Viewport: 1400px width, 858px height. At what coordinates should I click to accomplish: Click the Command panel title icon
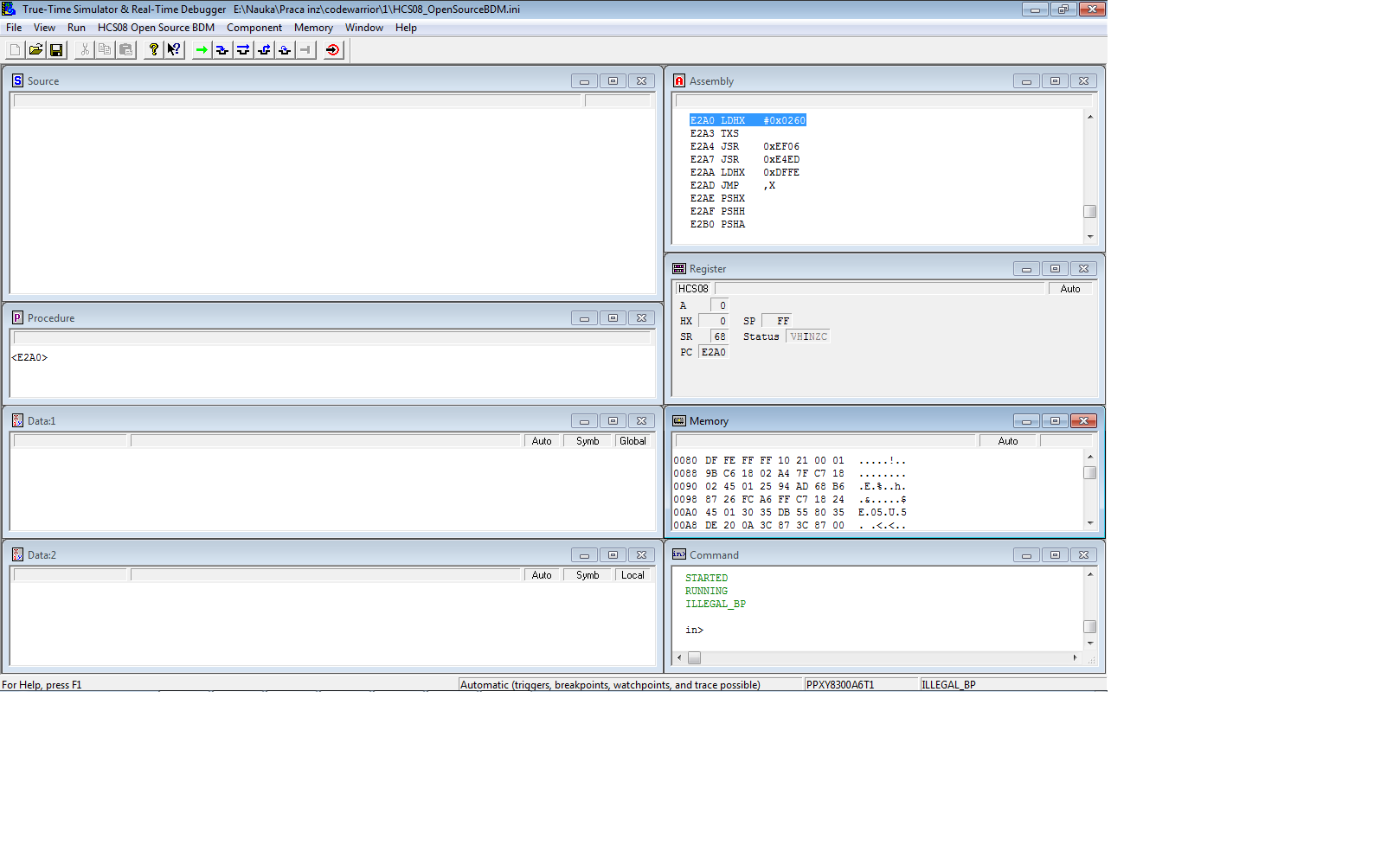679,554
